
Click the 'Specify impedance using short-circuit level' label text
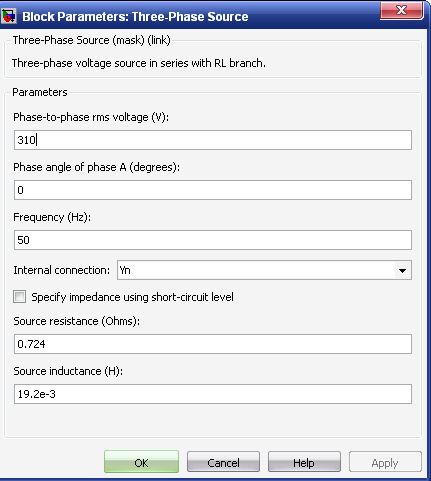point(132,297)
